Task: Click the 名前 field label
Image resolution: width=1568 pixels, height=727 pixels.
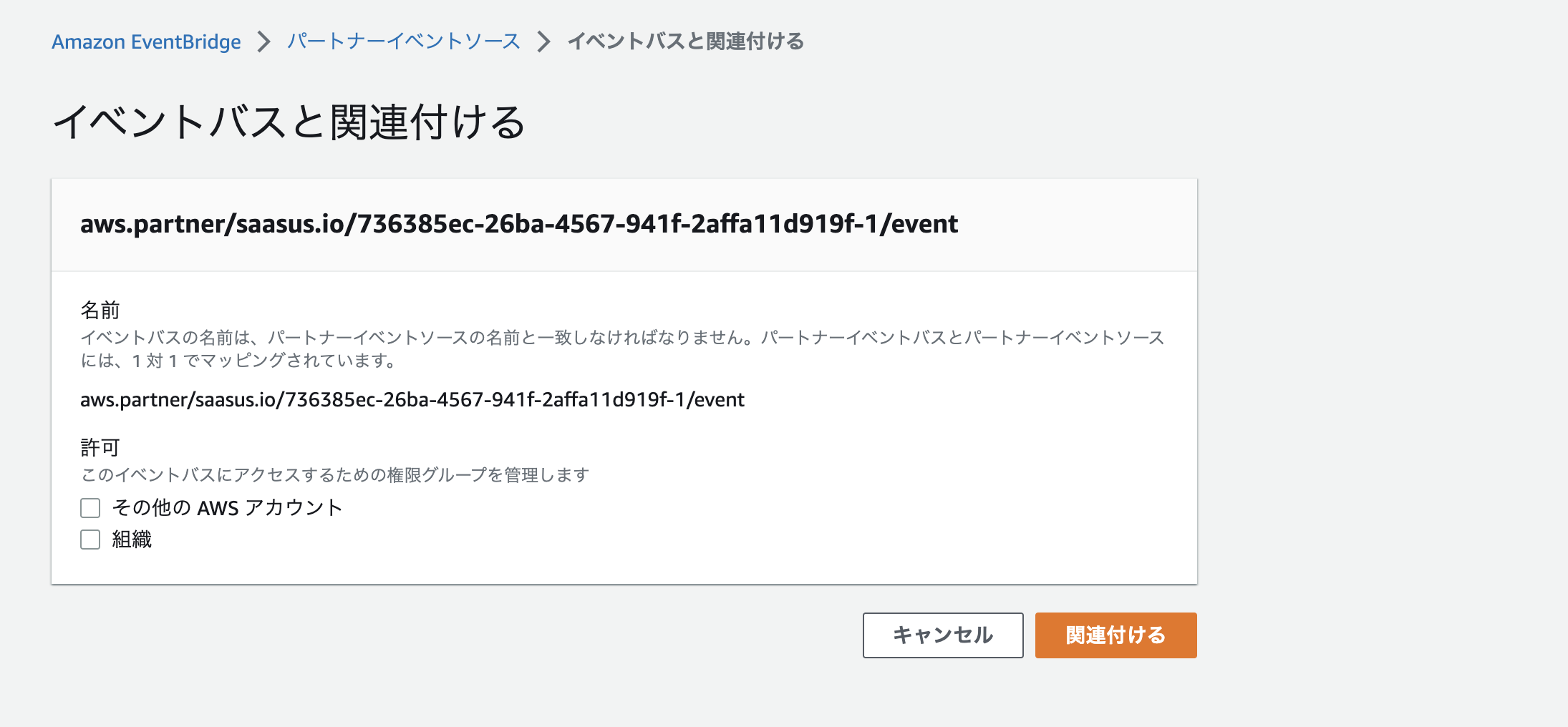Action: (x=100, y=310)
